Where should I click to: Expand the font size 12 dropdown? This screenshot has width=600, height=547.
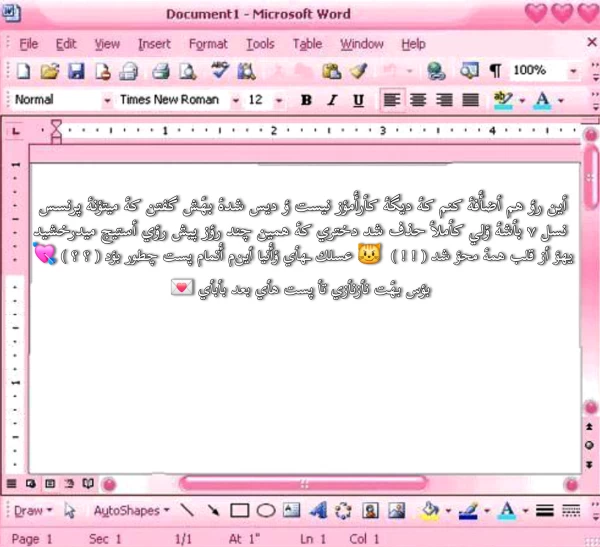279,101
